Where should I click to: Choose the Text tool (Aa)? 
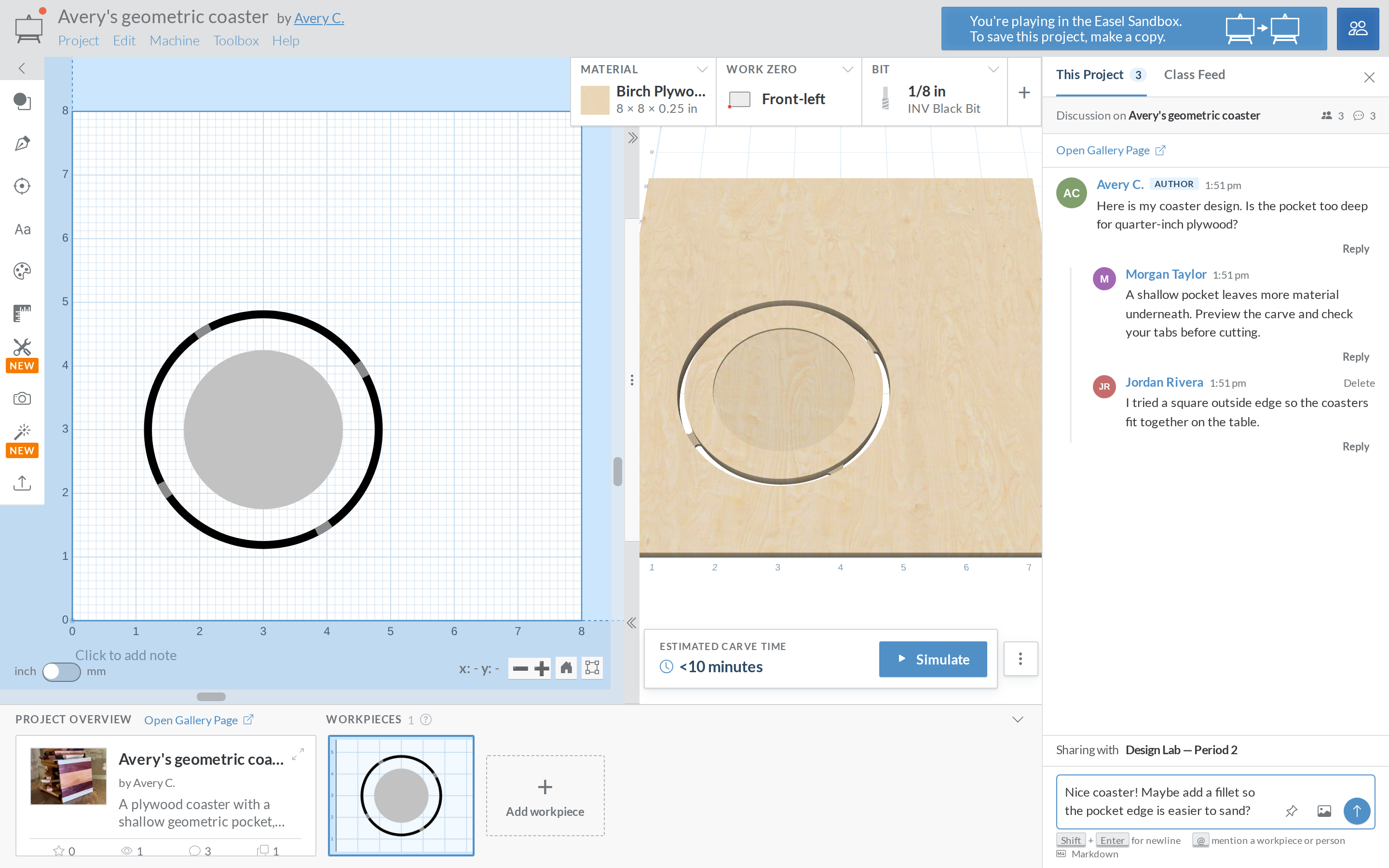click(x=22, y=229)
